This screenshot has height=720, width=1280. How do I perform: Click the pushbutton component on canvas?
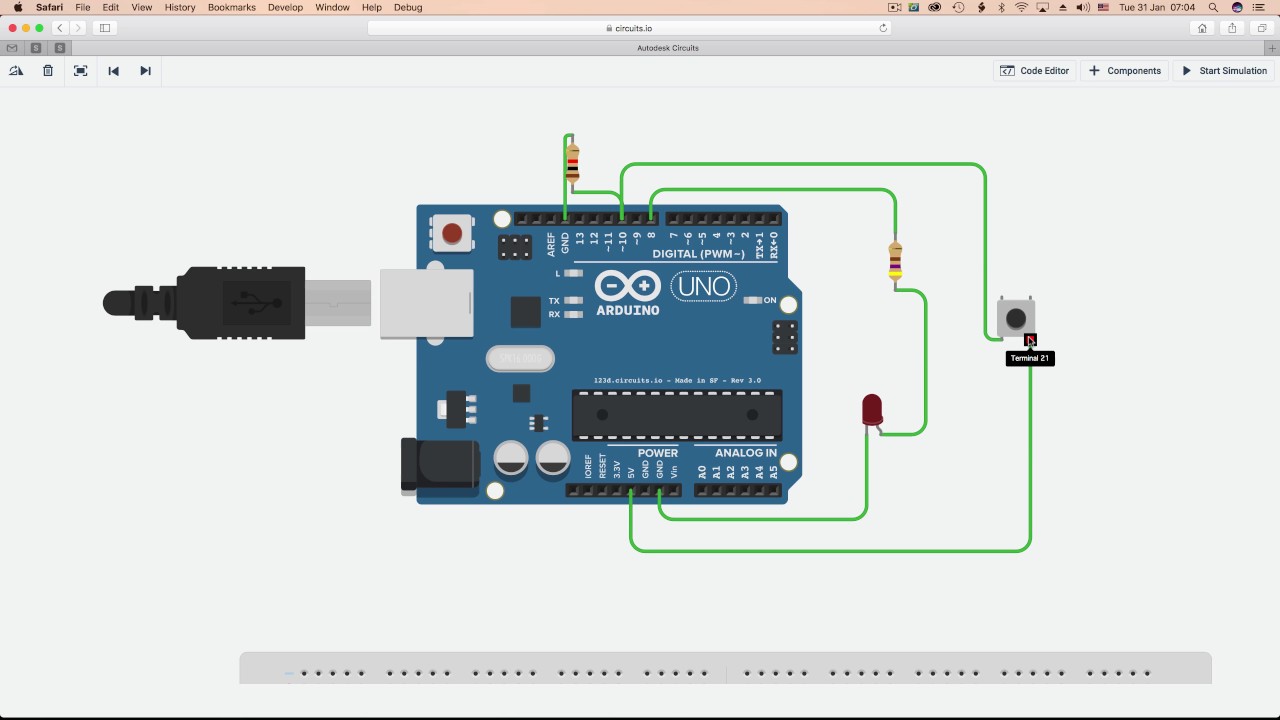1016,319
